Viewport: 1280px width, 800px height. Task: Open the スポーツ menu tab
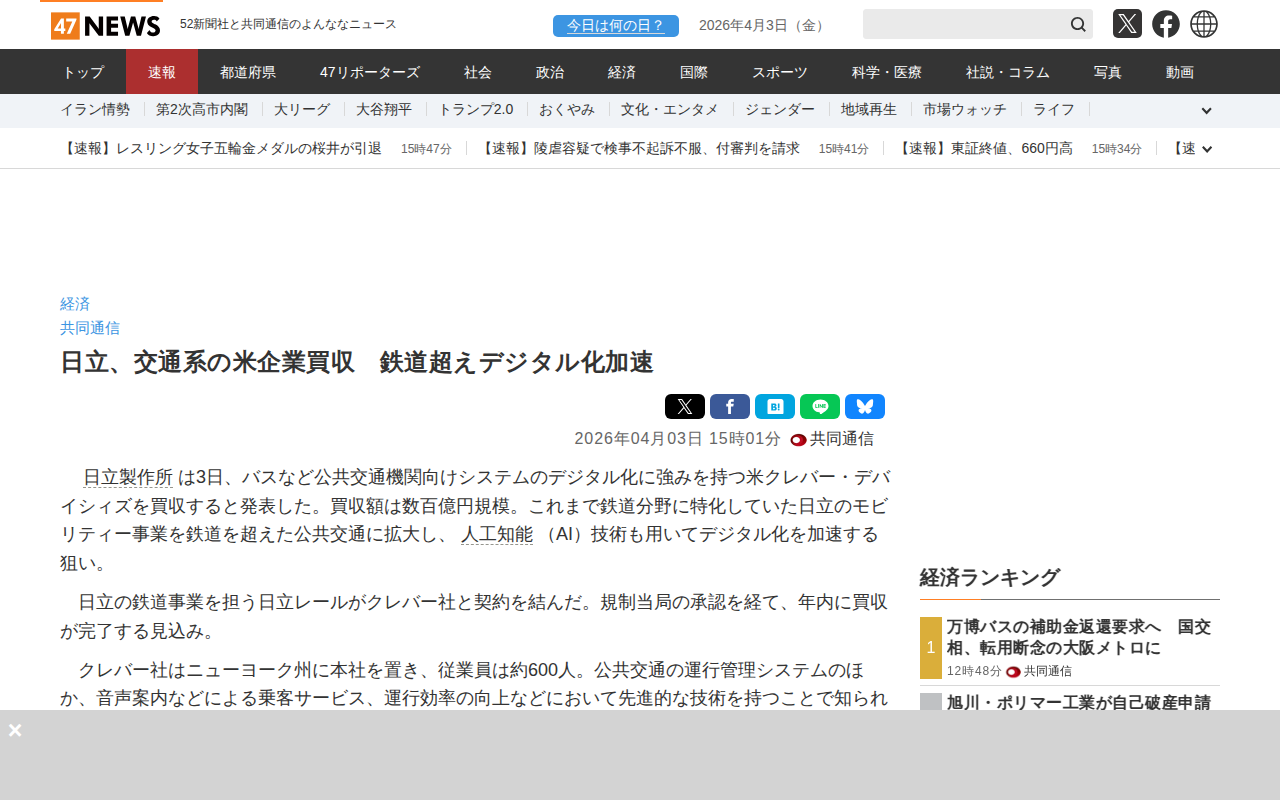tap(780, 72)
